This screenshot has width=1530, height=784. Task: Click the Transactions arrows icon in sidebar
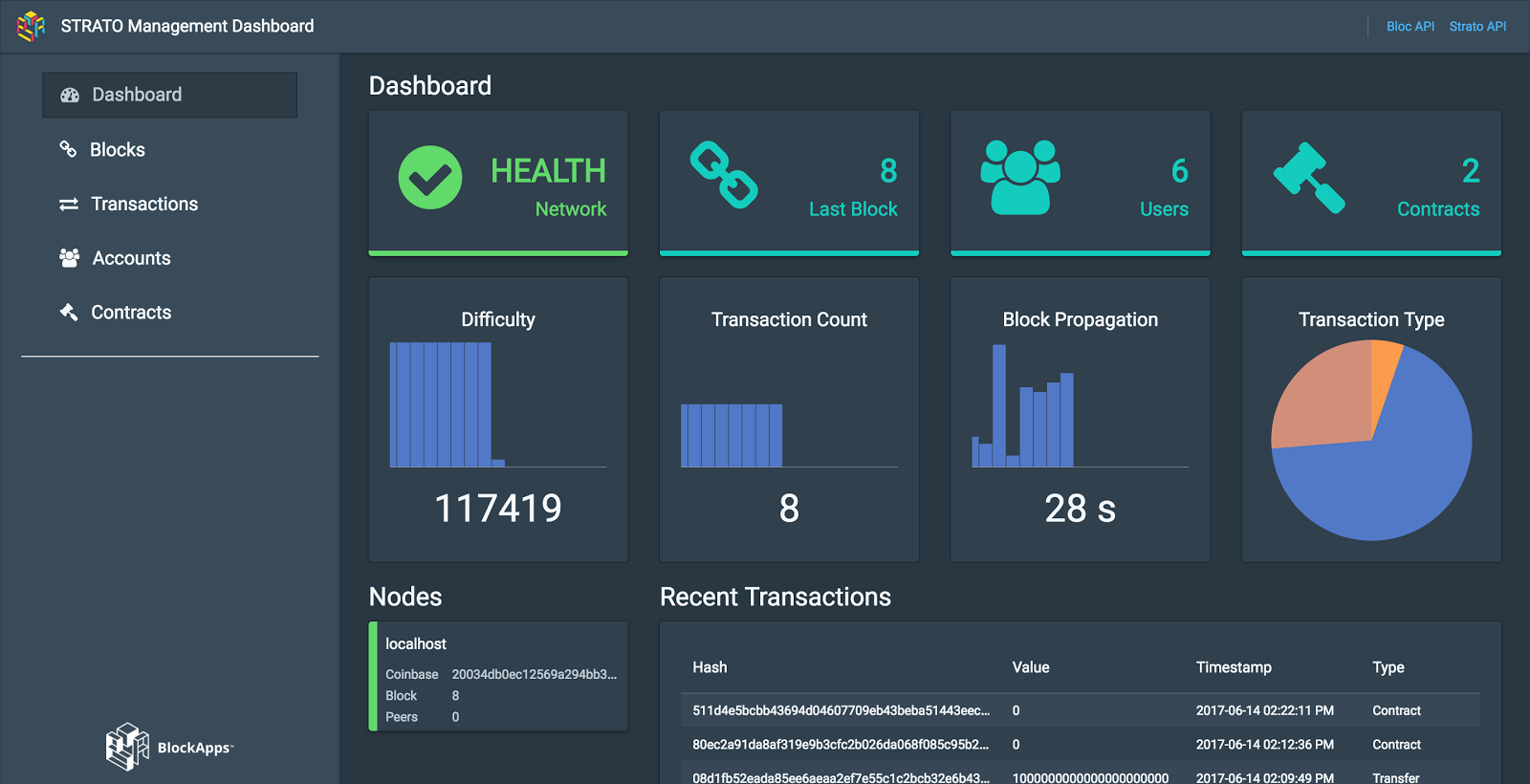coord(69,205)
